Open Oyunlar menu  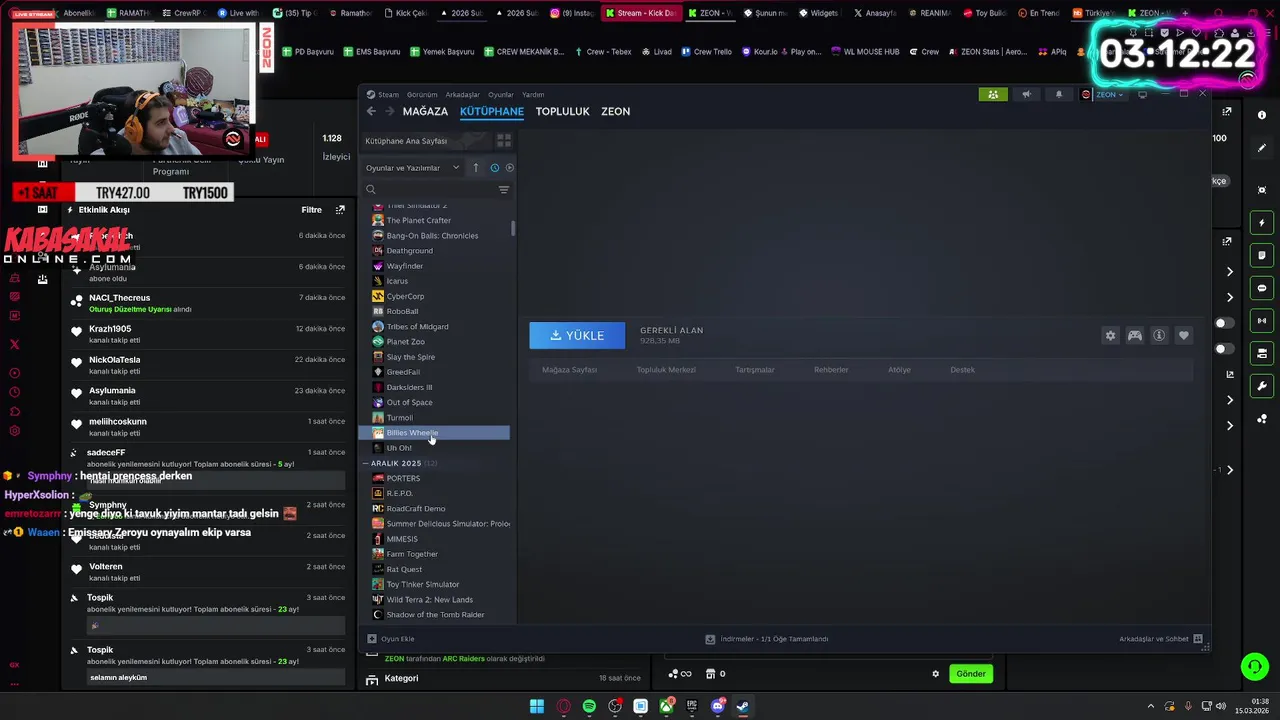click(x=500, y=94)
